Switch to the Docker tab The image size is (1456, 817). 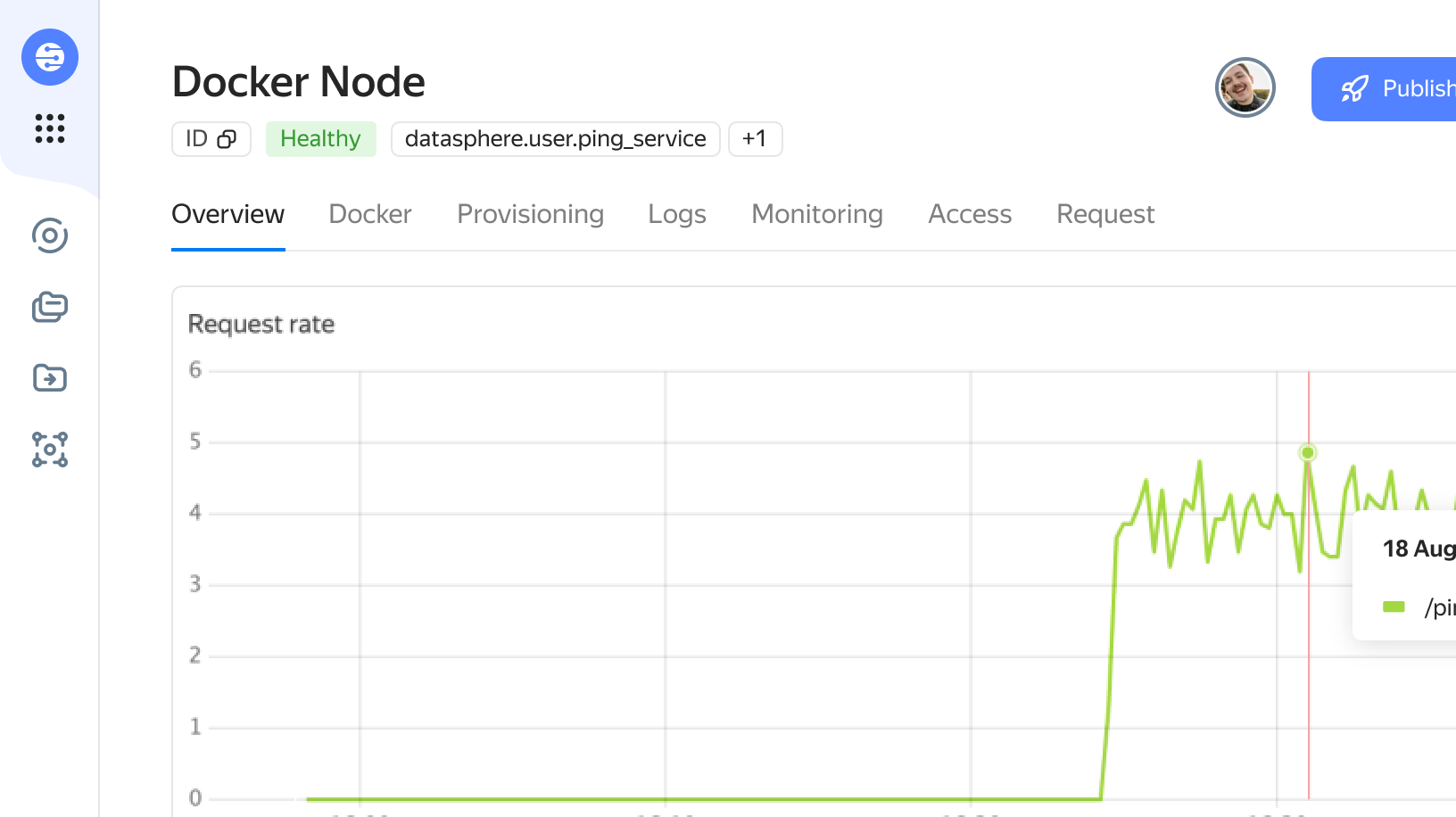click(370, 214)
